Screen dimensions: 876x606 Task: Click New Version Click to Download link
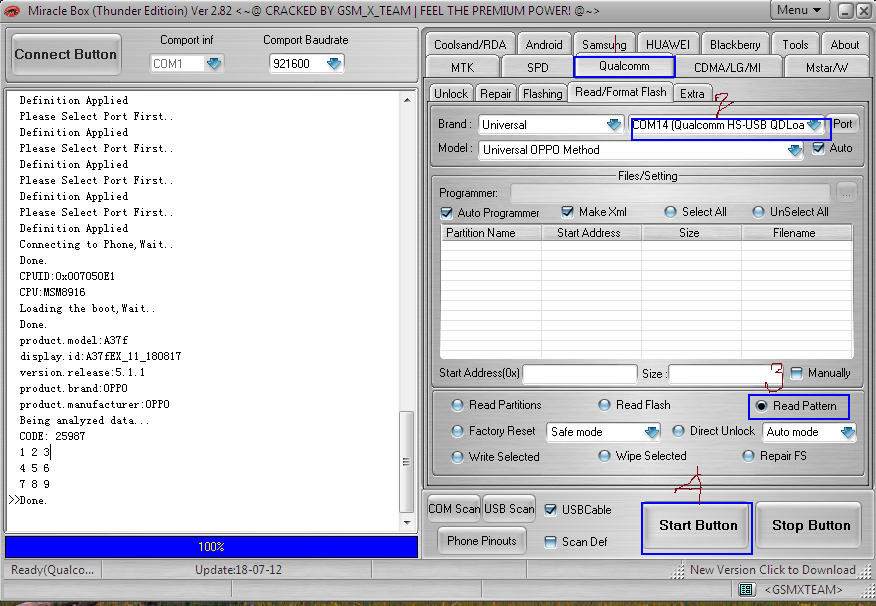pos(773,570)
